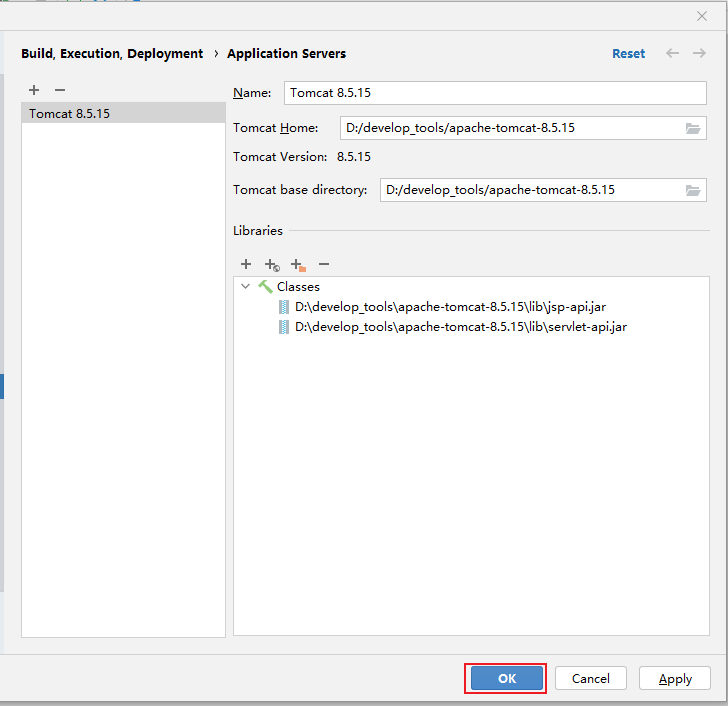The width and height of the screenshot is (728, 706).
Task: Click third Libraries add icon with orange folder
Action: [x=298, y=265]
